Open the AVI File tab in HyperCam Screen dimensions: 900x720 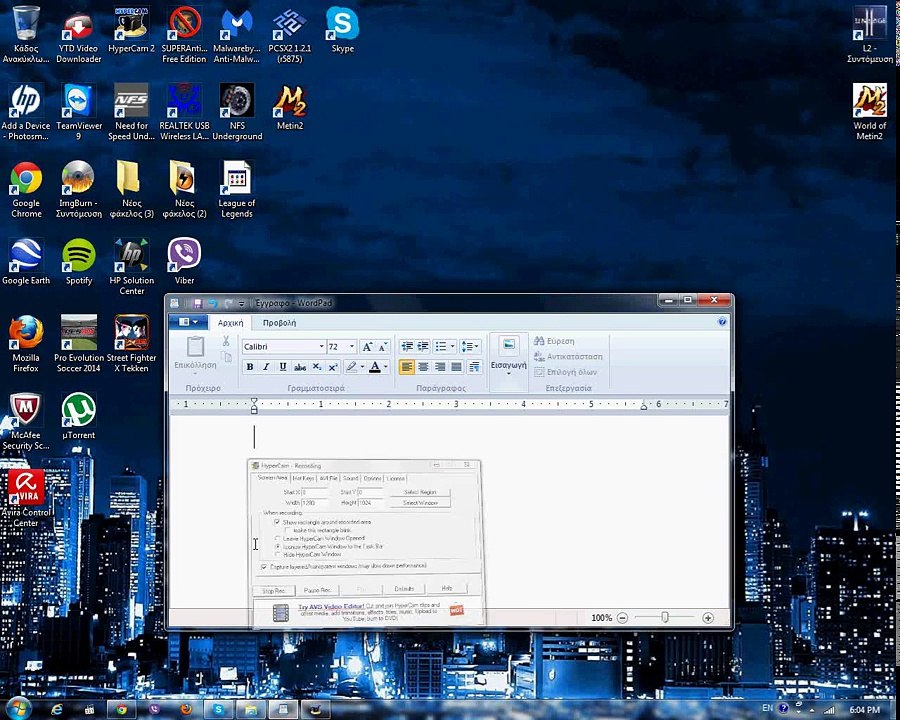coord(329,478)
